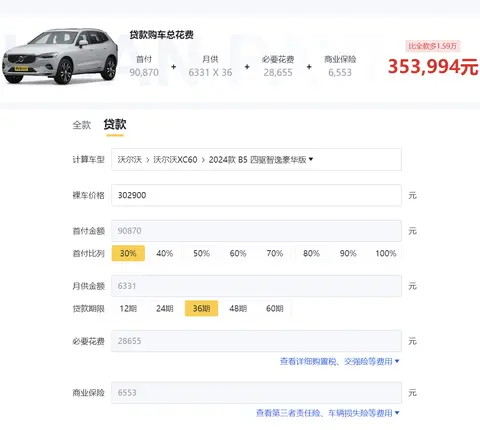Switch to the 全款 tab
The height and width of the screenshot is (430, 480).
coord(82,125)
